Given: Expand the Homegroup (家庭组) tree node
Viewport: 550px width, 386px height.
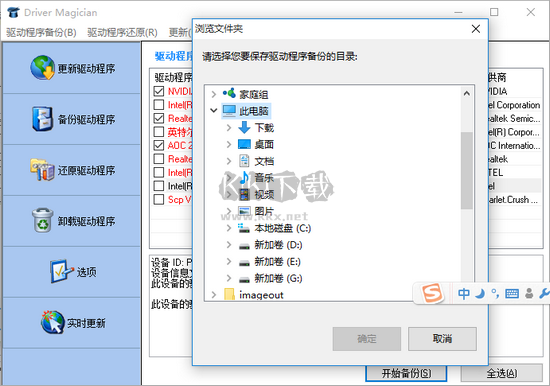Looking at the screenshot, I should tap(214, 94).
